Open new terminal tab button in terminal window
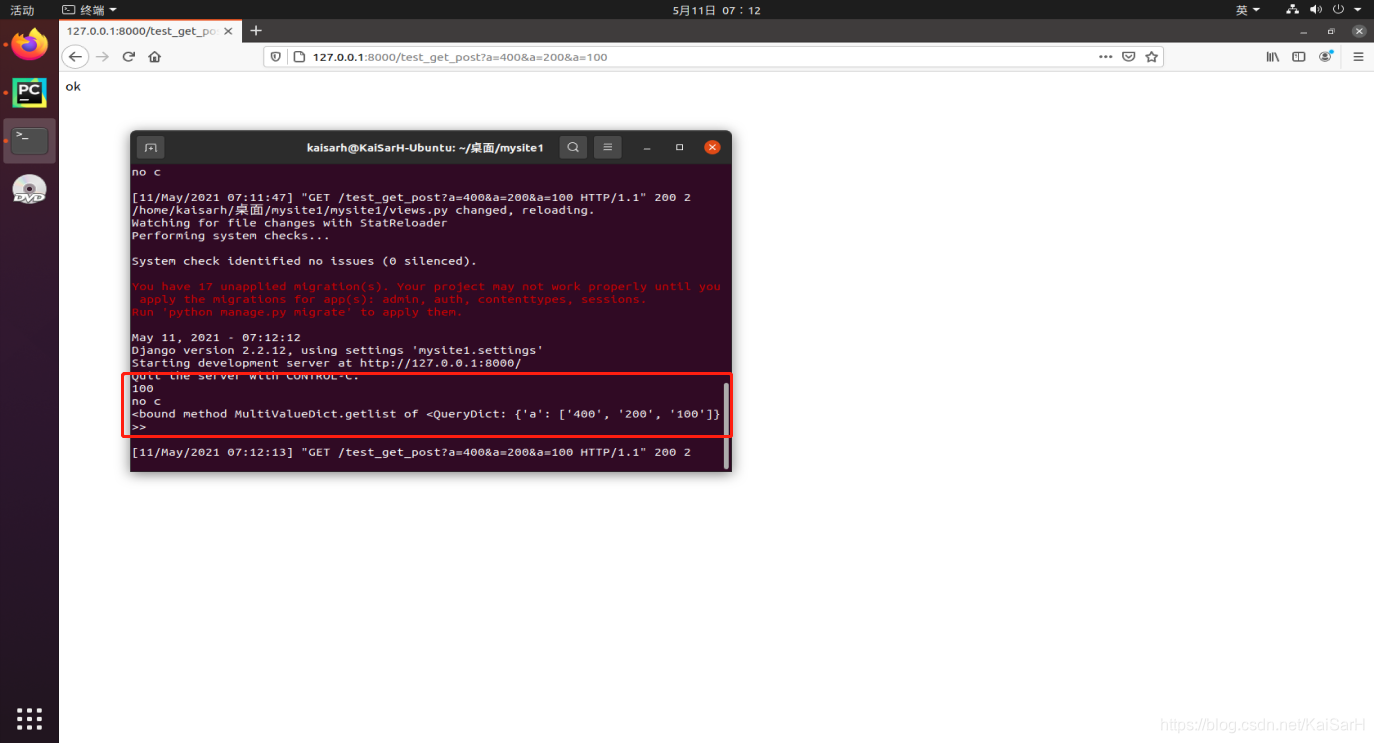The height and width of the screenshot is (743, 1374). pos(150,147)
